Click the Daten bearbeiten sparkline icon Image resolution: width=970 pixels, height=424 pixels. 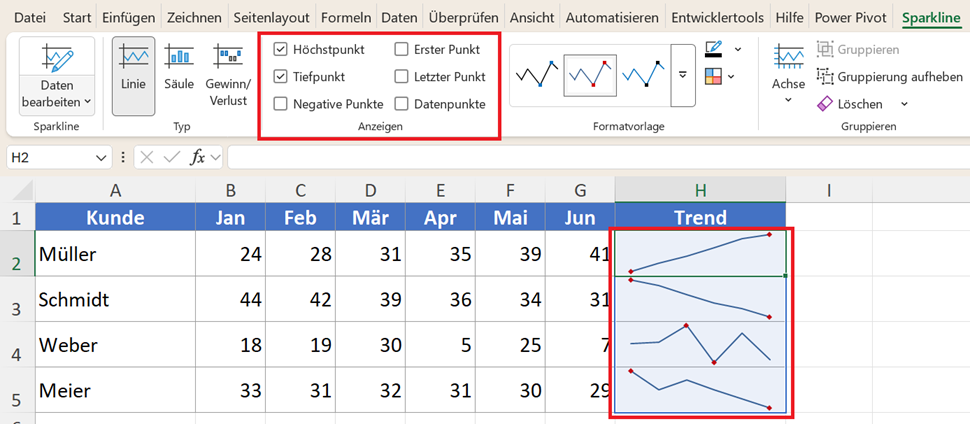click(x=57, y=58)
